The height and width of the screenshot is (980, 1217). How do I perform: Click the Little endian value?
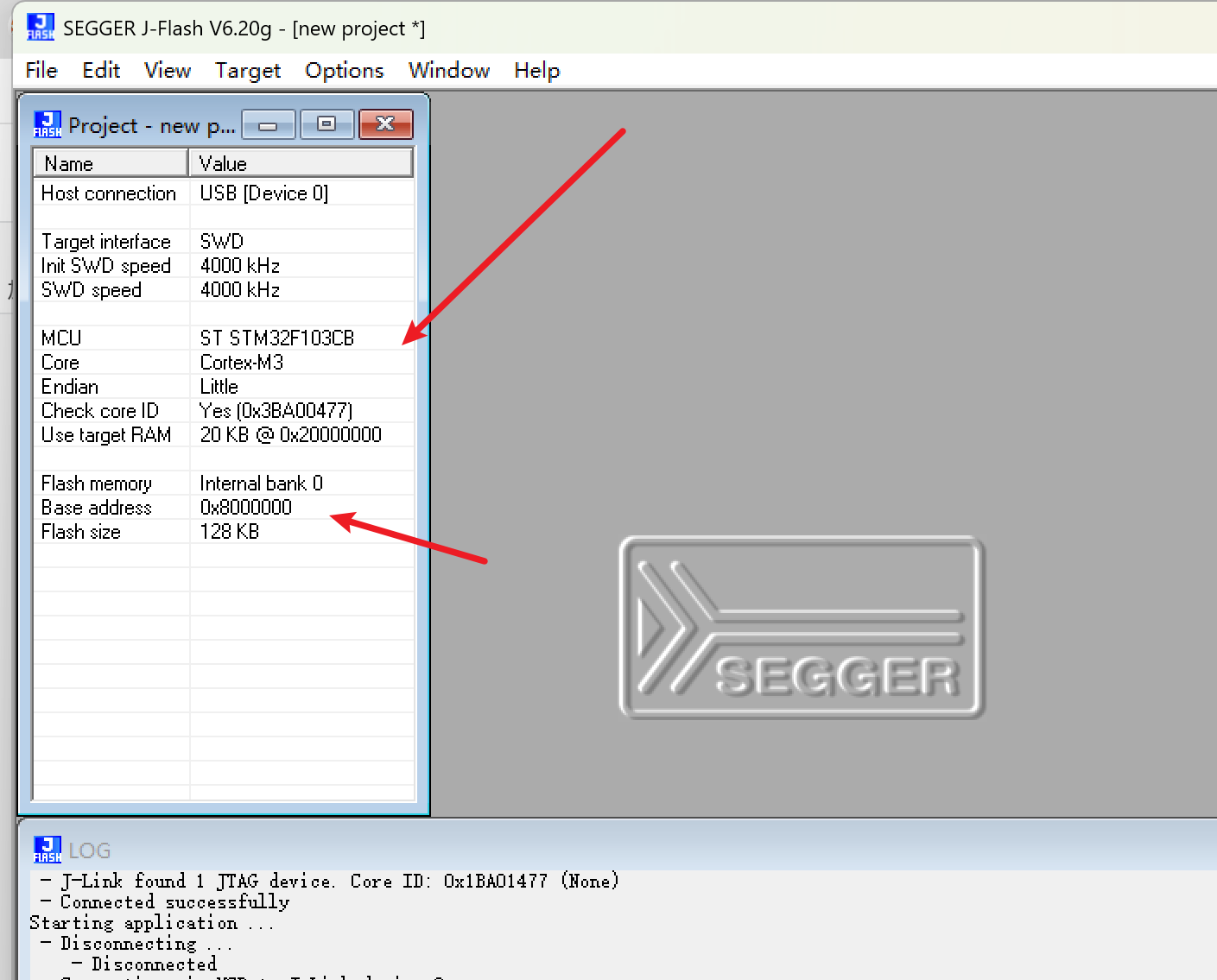(219, 387)
